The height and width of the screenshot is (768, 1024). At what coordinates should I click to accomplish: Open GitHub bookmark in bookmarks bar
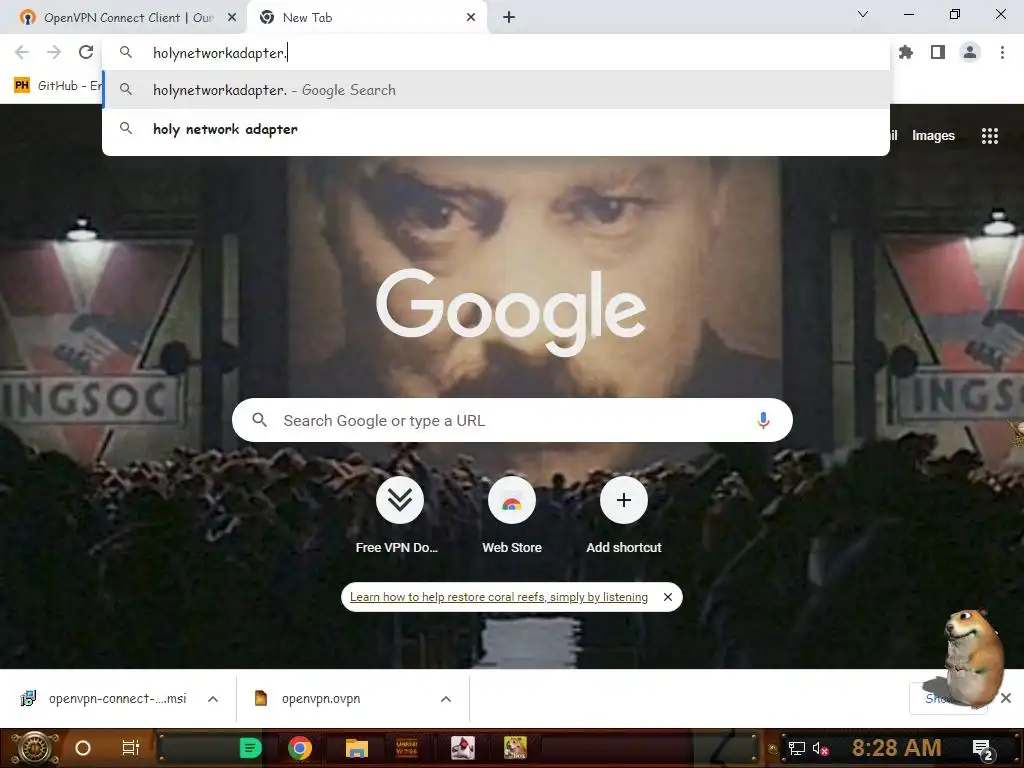[57, 86]
